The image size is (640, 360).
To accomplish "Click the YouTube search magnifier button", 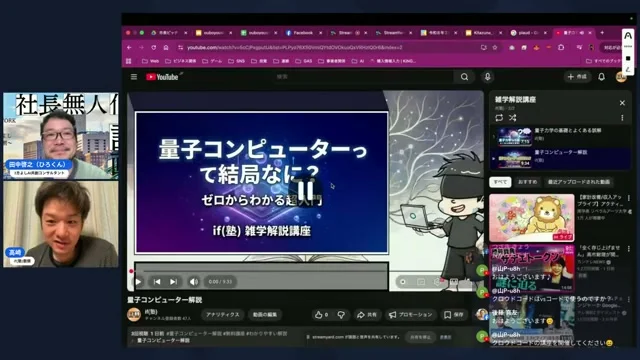I will (x=464, y=77).
